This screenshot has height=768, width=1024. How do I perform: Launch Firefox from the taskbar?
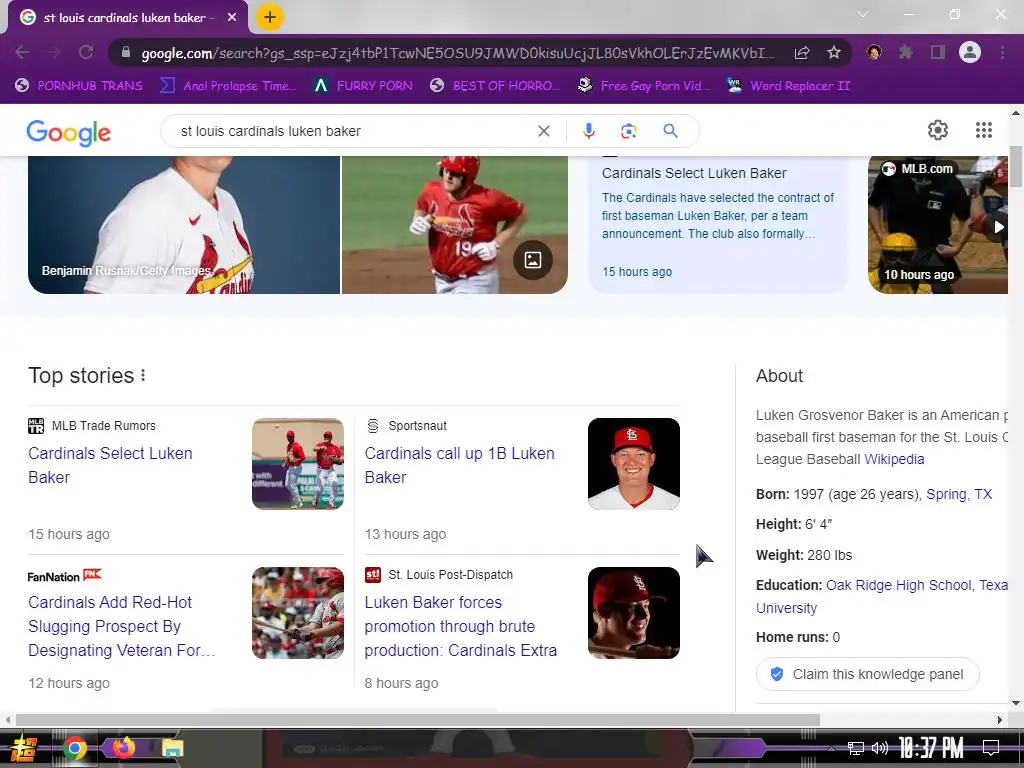click(x=123, y=747)
